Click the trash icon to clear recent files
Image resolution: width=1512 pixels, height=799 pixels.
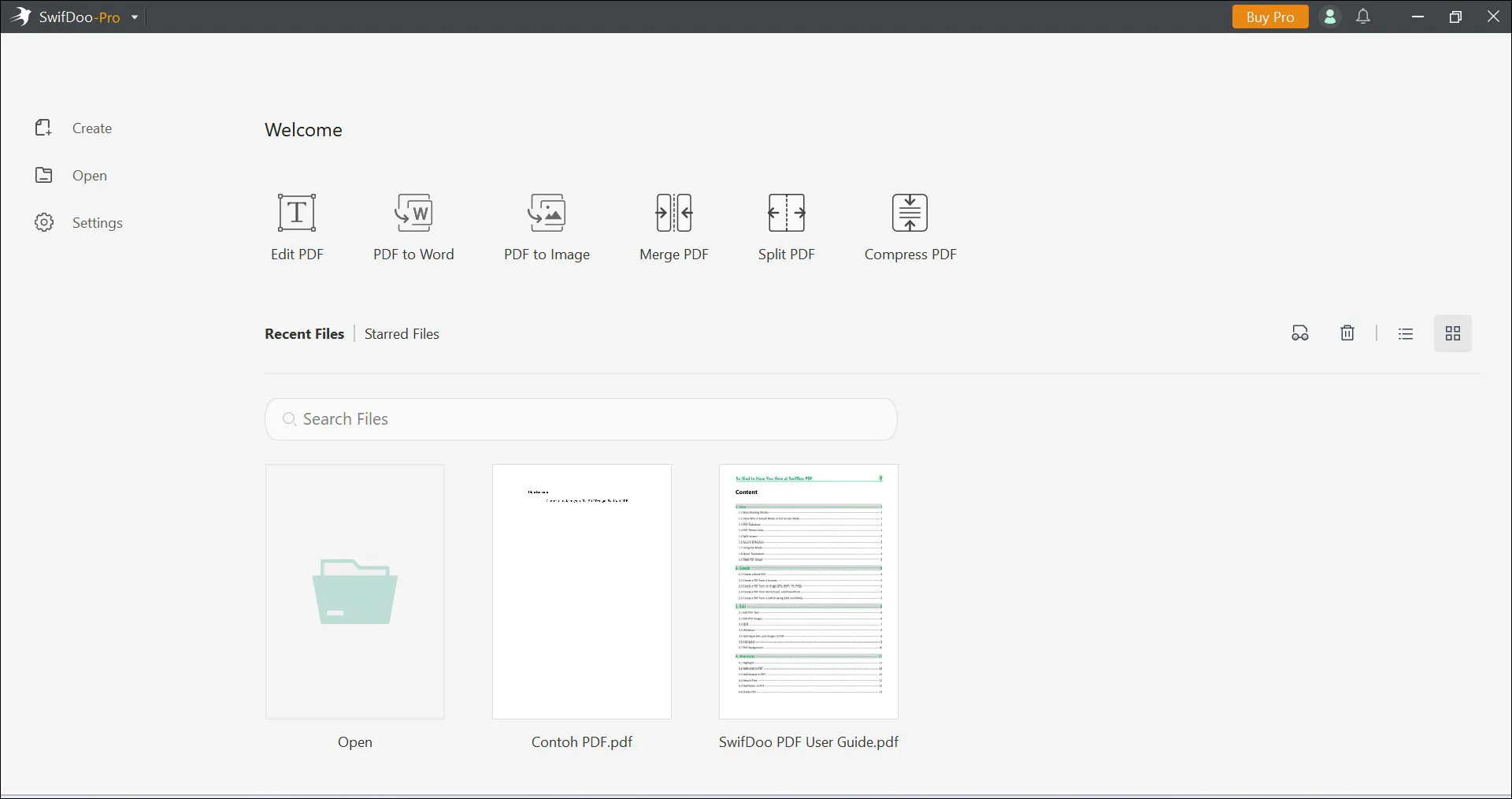click(x=1347, y=333)
